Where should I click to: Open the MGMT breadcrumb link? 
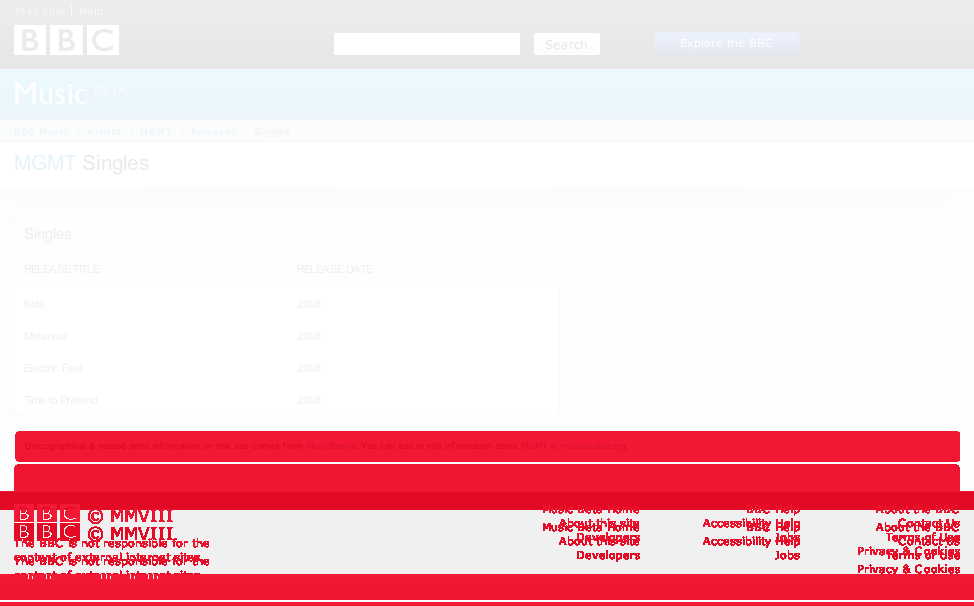[157, 132]
